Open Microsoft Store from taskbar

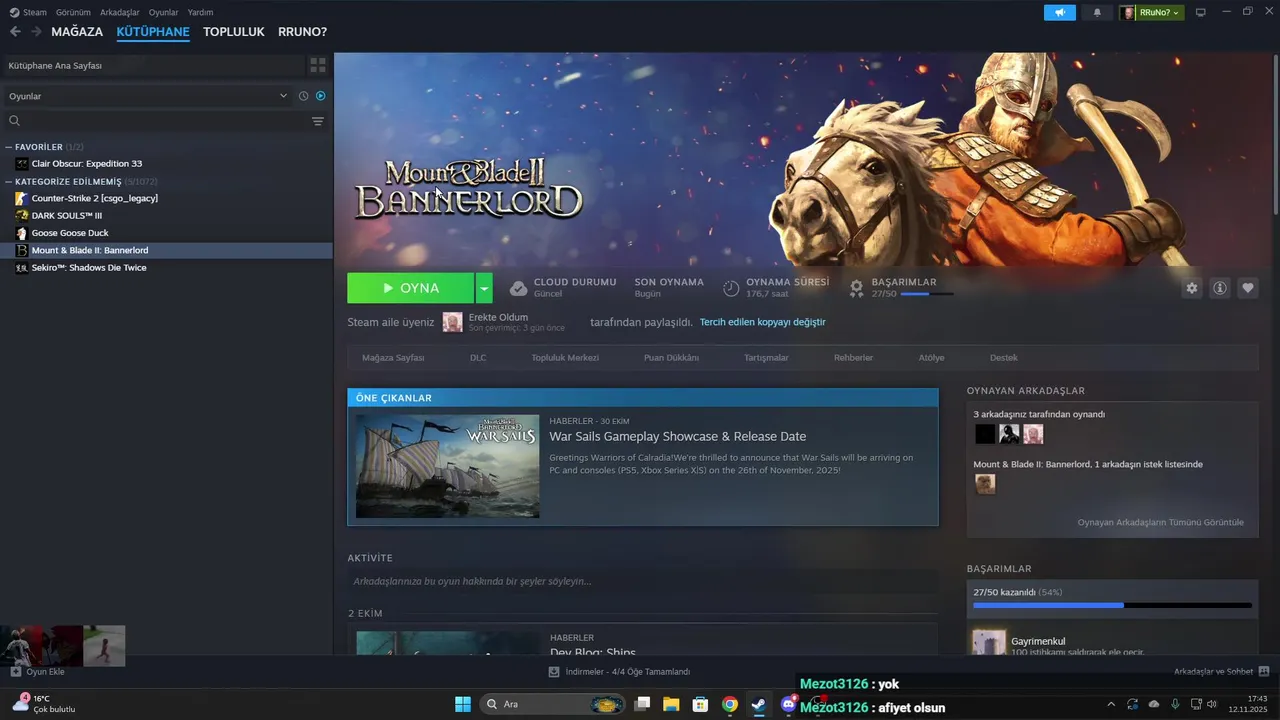[701, 704]
